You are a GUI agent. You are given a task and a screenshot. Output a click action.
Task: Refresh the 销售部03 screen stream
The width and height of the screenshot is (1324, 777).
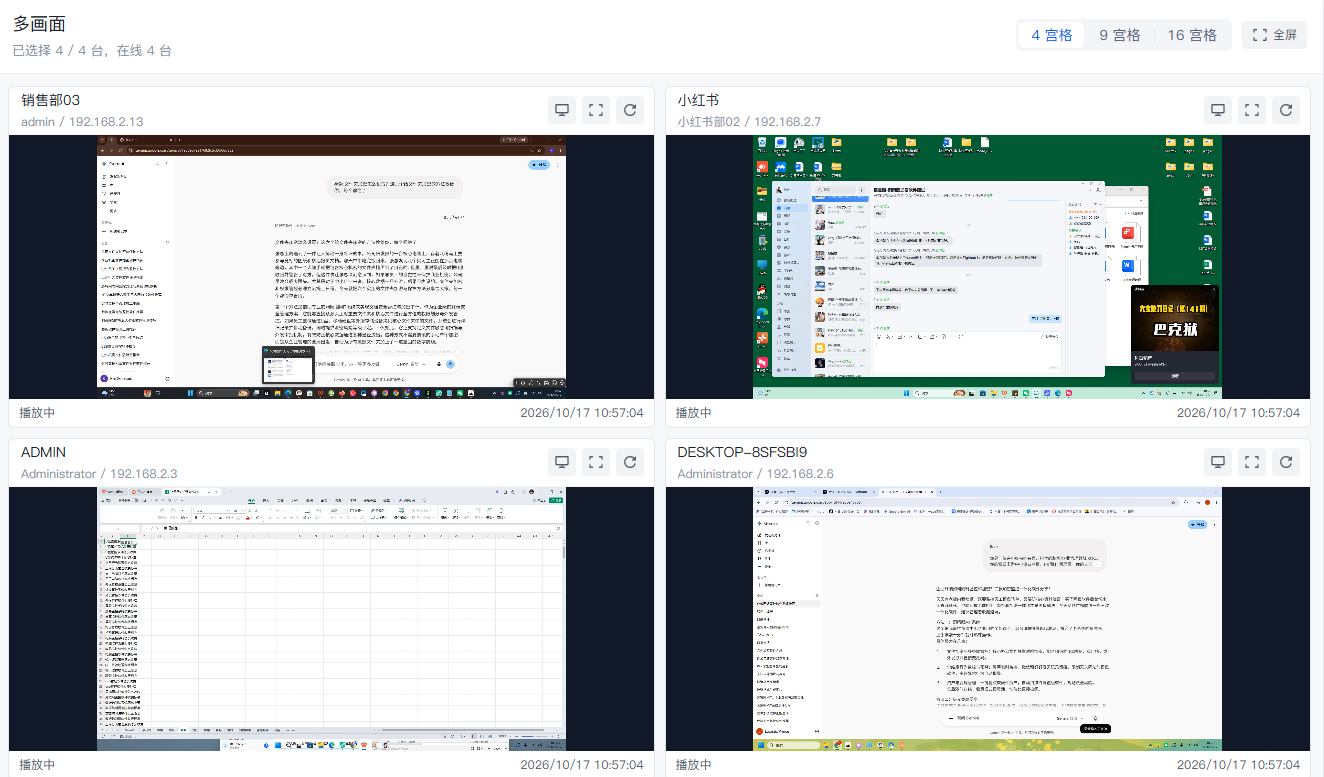click(630, 110)
